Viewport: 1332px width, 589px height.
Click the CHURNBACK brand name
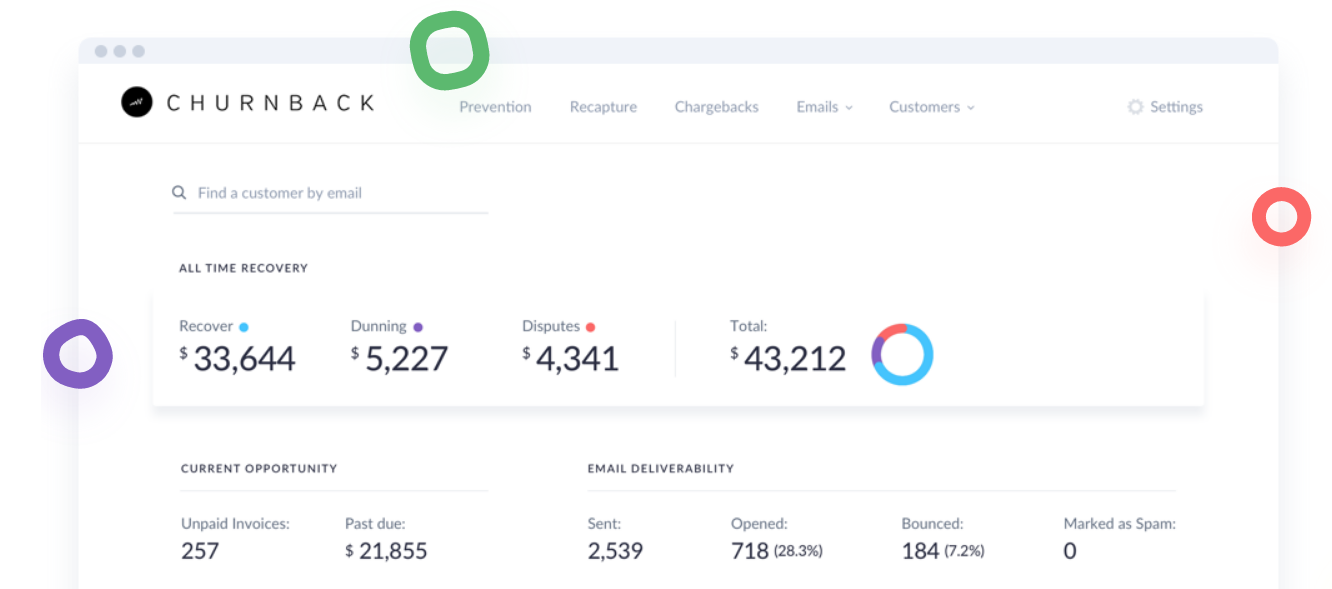271,102
